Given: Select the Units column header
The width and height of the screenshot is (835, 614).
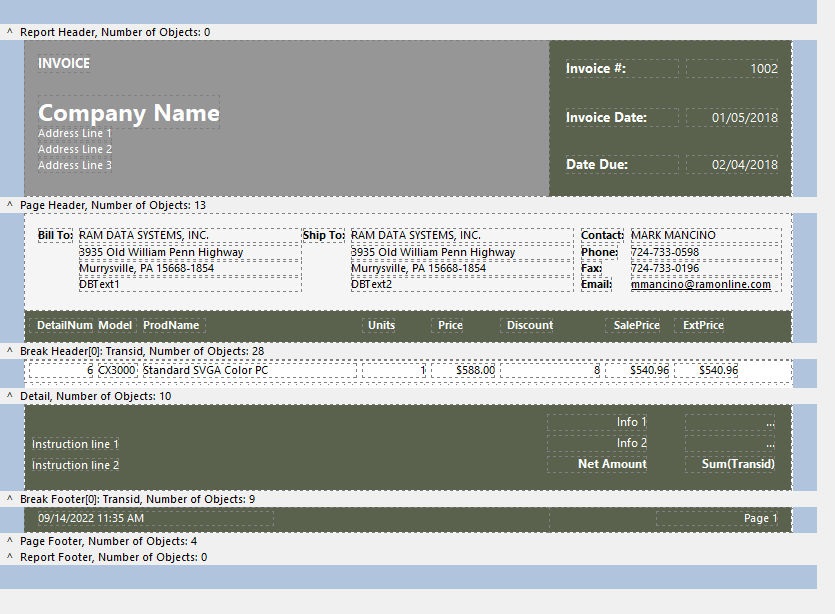Looking at the screenshot, I should click(x=380, y=325).
